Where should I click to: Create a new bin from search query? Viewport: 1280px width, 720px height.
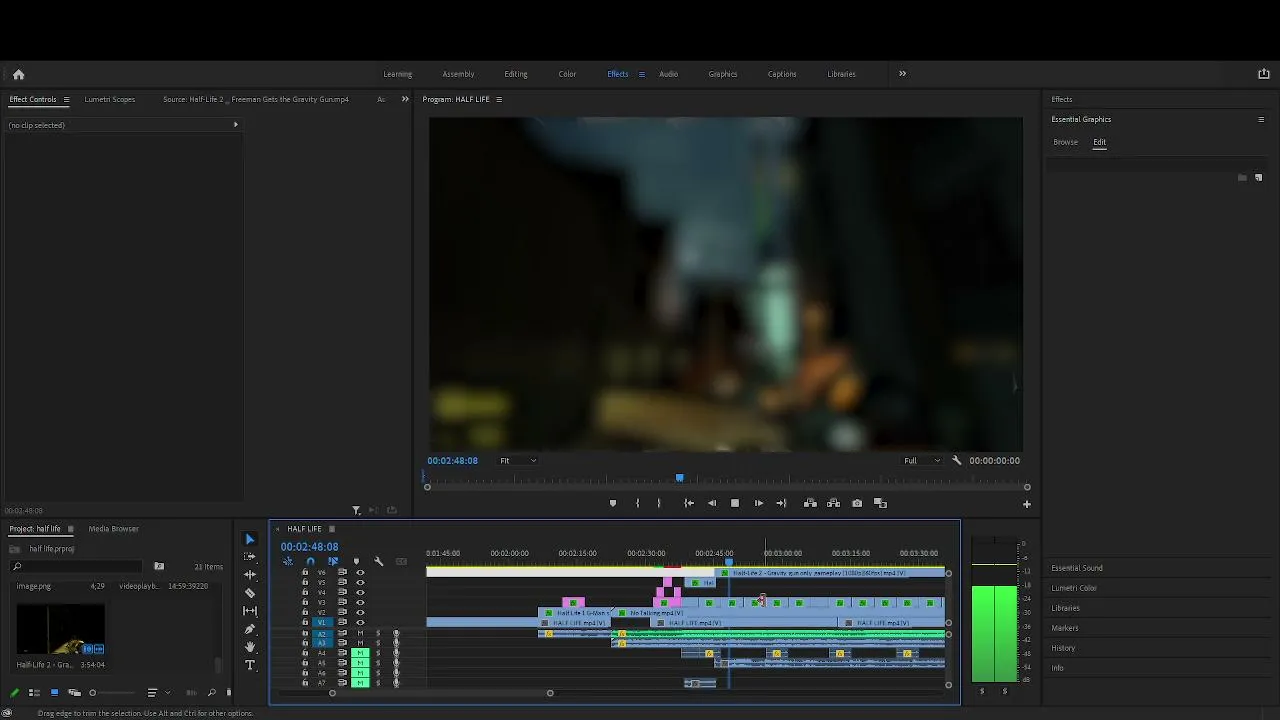(159, 567)
